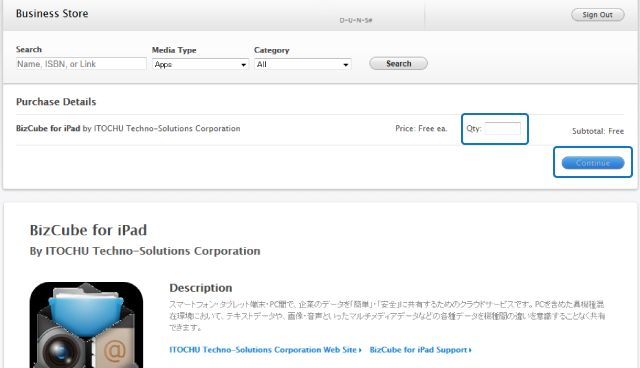
Task: Click the BizCube for iPad app icon
Action: tap(87, 325)
